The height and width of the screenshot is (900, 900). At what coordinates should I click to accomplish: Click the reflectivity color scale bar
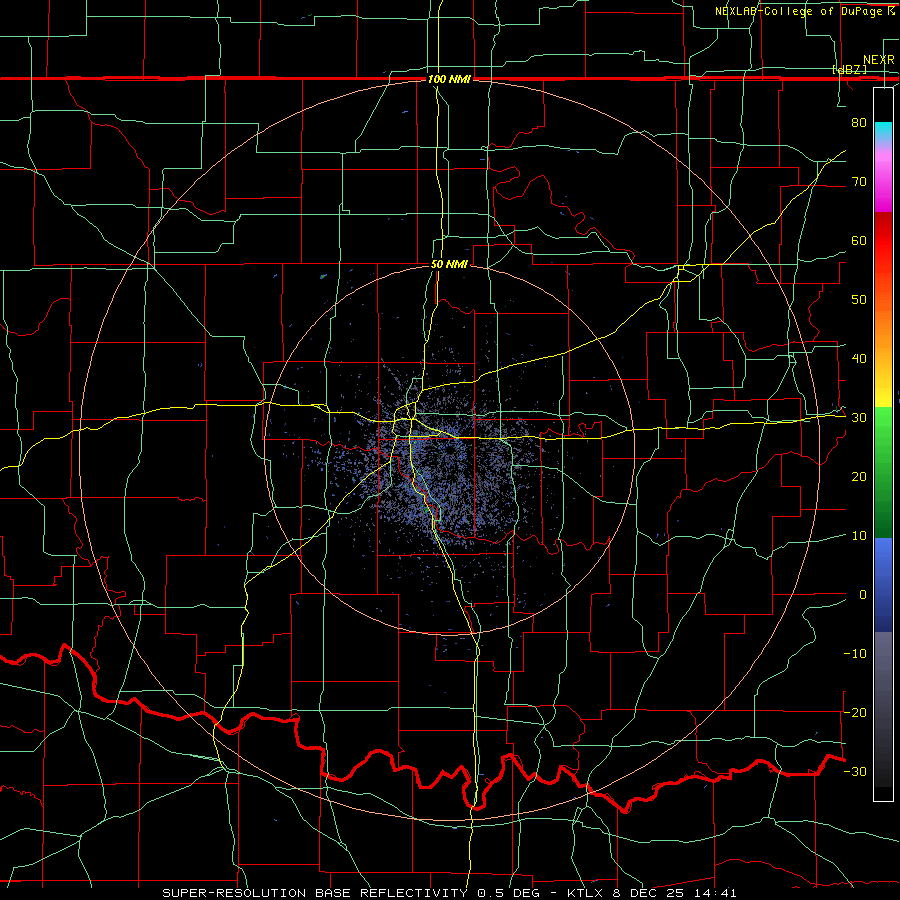click(x=883, y=444)
